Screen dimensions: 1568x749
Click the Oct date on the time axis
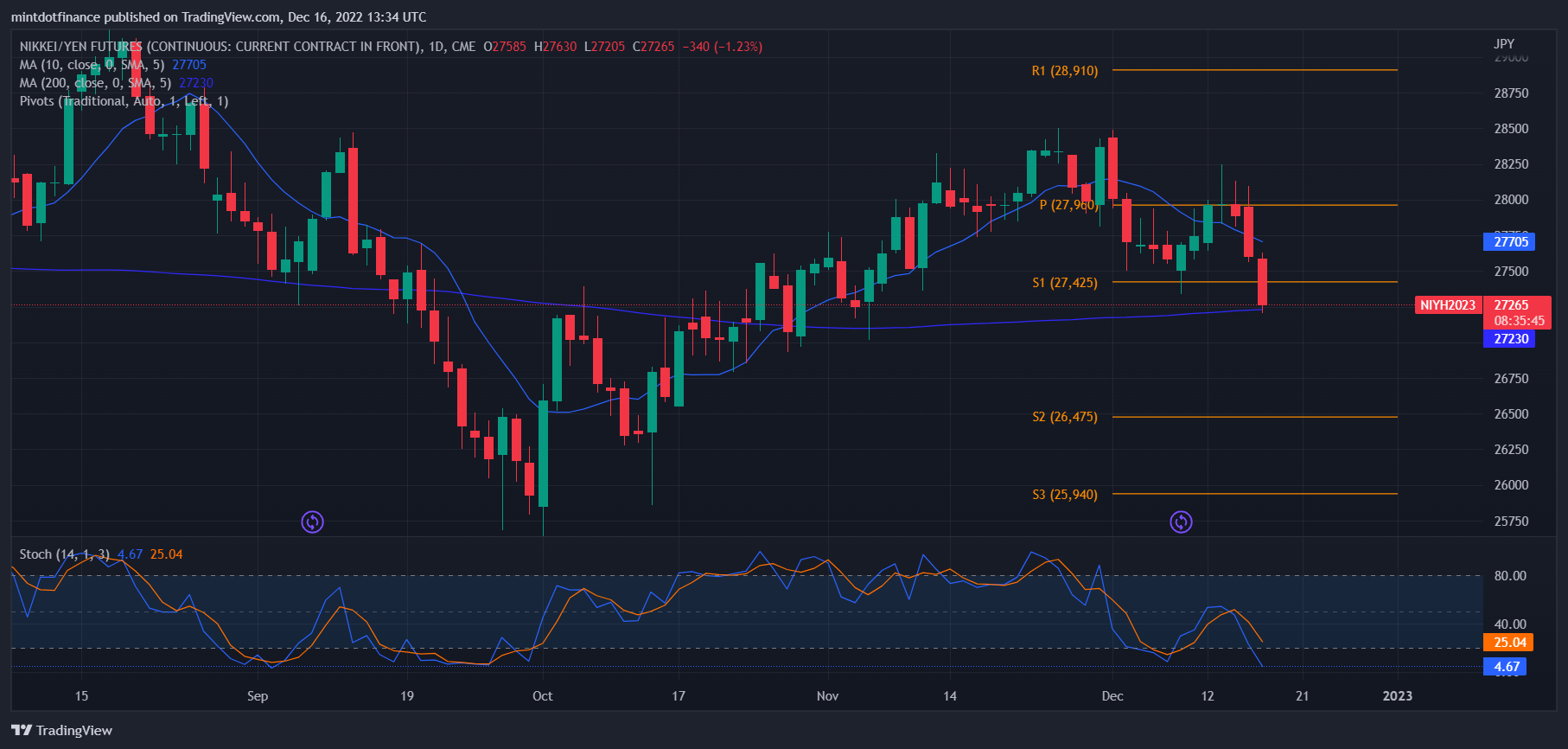(542, 696)
